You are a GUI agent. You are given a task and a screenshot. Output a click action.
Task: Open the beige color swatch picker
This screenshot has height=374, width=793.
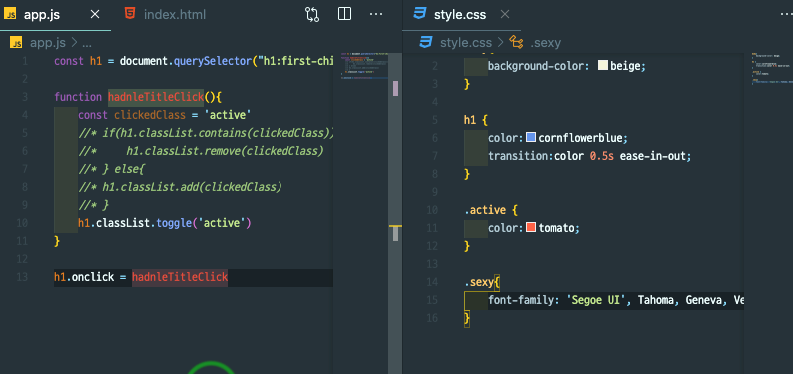click(x=603, y=66)
